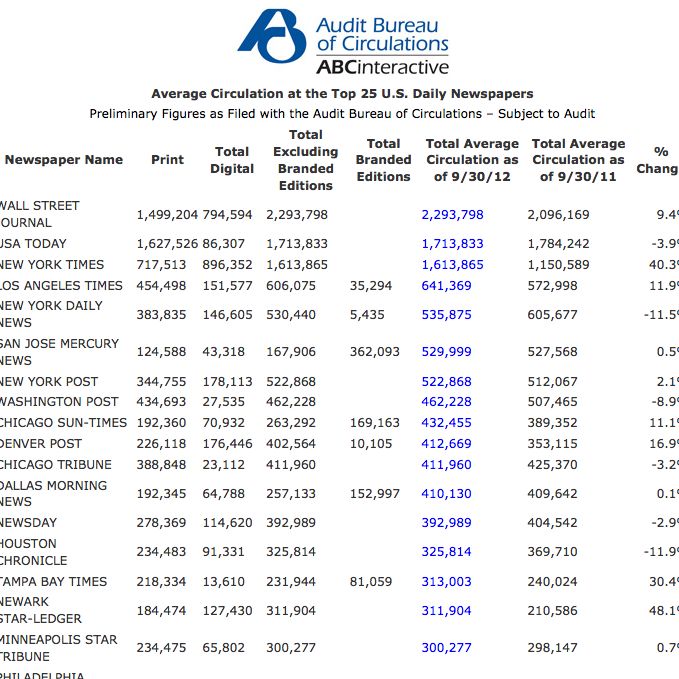
Task: Click the DALLAS MORNING NEWS name
Action: pyautogui.click(x=53, y=493)
